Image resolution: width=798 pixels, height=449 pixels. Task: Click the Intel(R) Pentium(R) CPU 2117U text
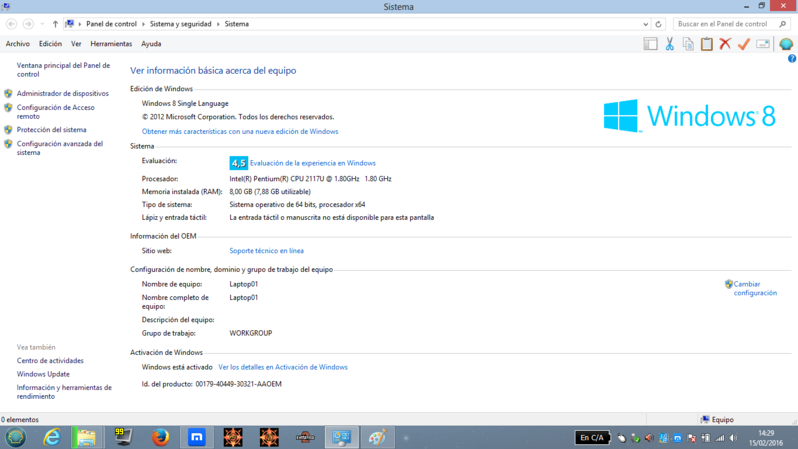coord(310,179)
